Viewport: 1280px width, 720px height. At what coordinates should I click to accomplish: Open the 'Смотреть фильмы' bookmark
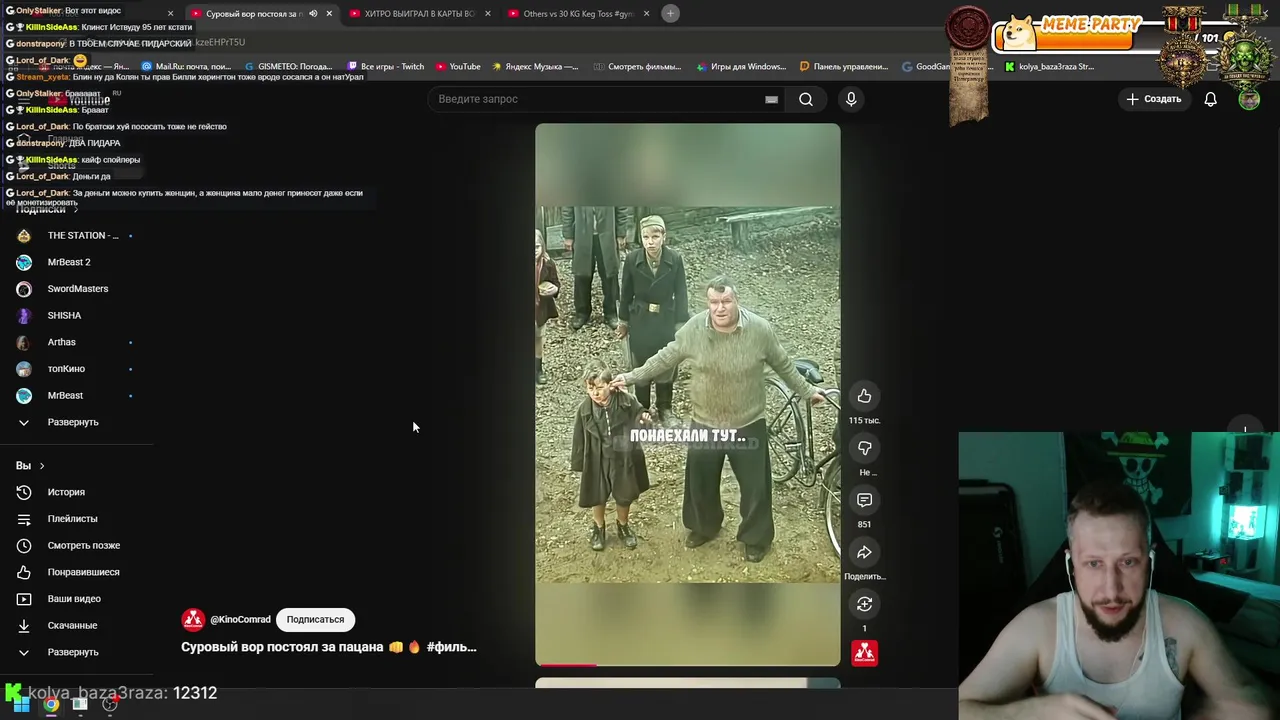[x=636, y=66]
